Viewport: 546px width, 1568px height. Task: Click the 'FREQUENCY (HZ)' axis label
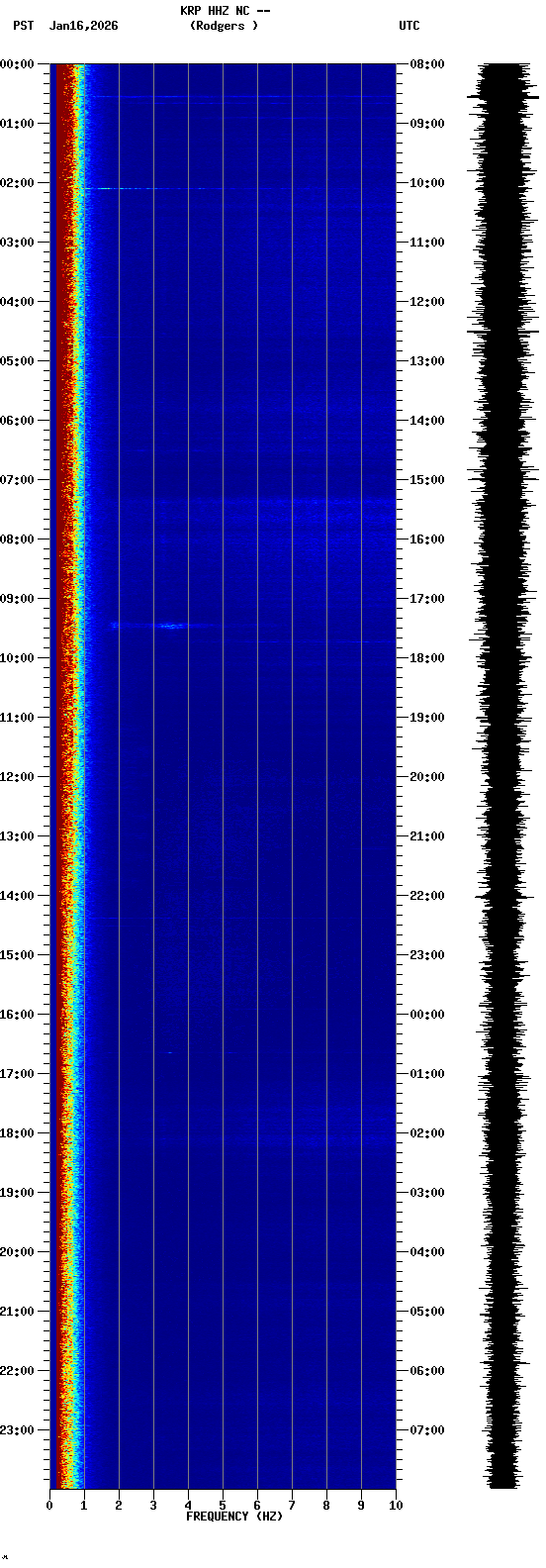click(x=234, y=1517)
